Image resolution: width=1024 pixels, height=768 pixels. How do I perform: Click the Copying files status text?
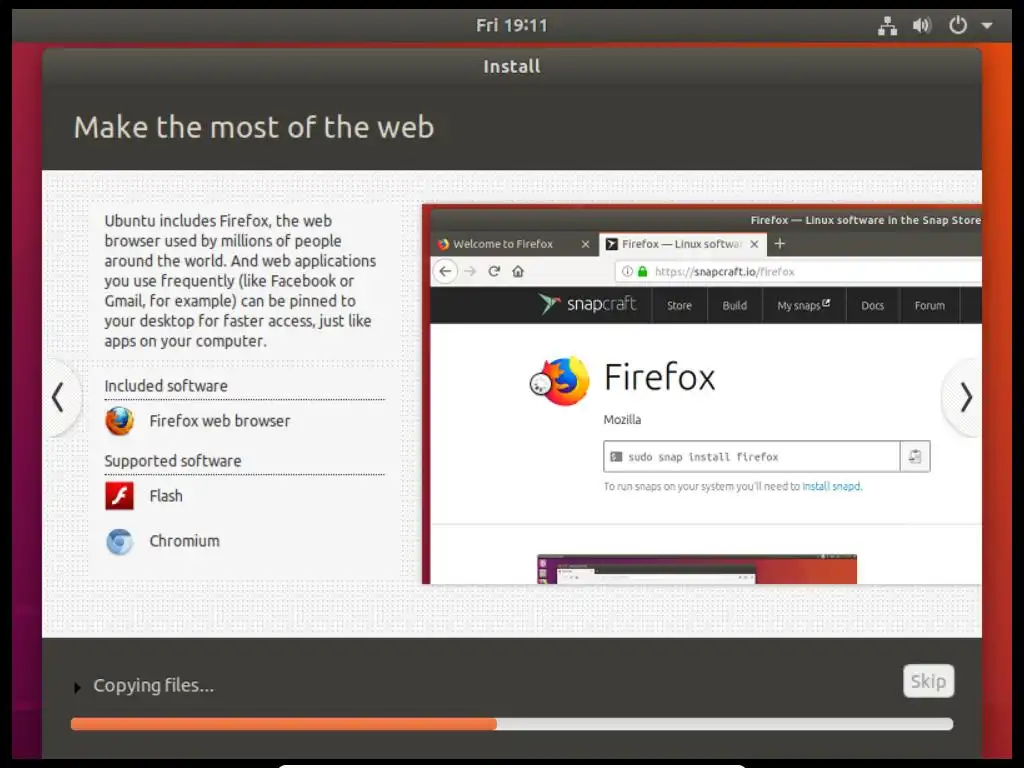tap(153, 686)
